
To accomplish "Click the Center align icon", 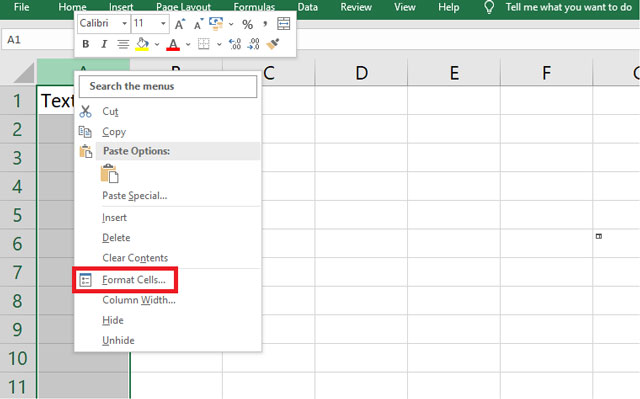I will [x=123, y=44].
